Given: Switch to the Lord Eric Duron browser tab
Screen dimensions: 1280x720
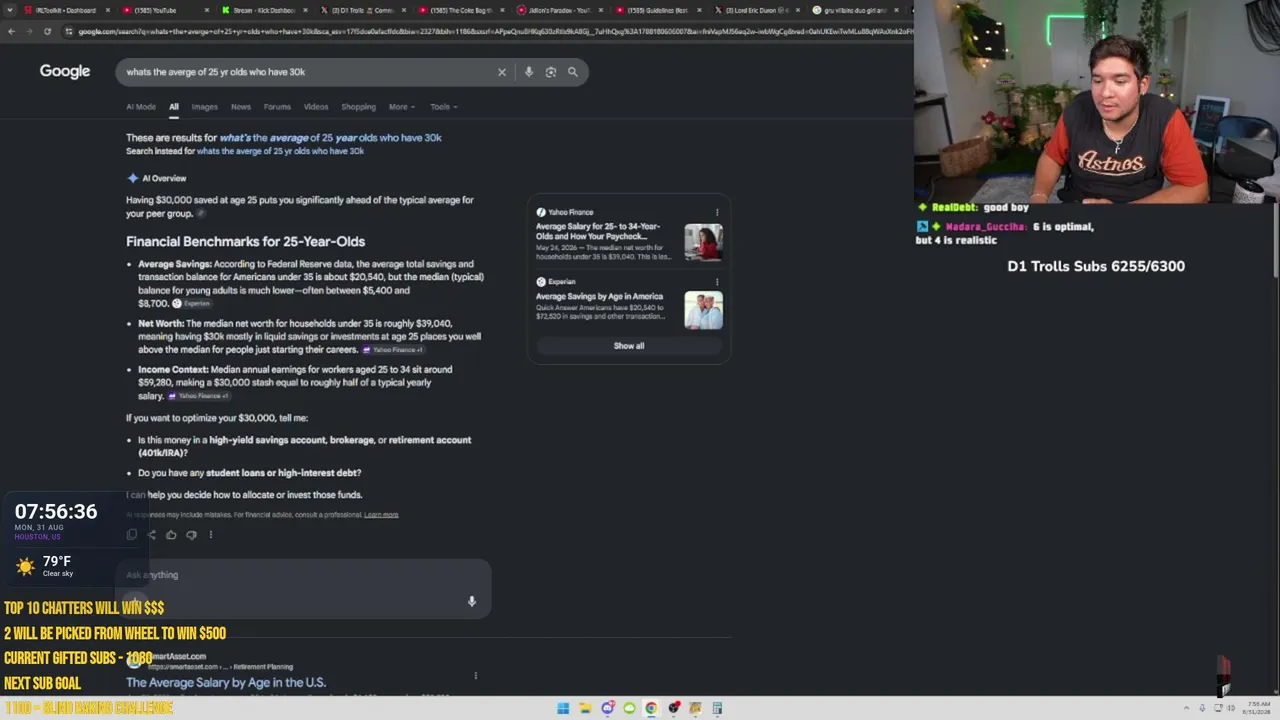Looking at the screenshot, I should [755, 10].
